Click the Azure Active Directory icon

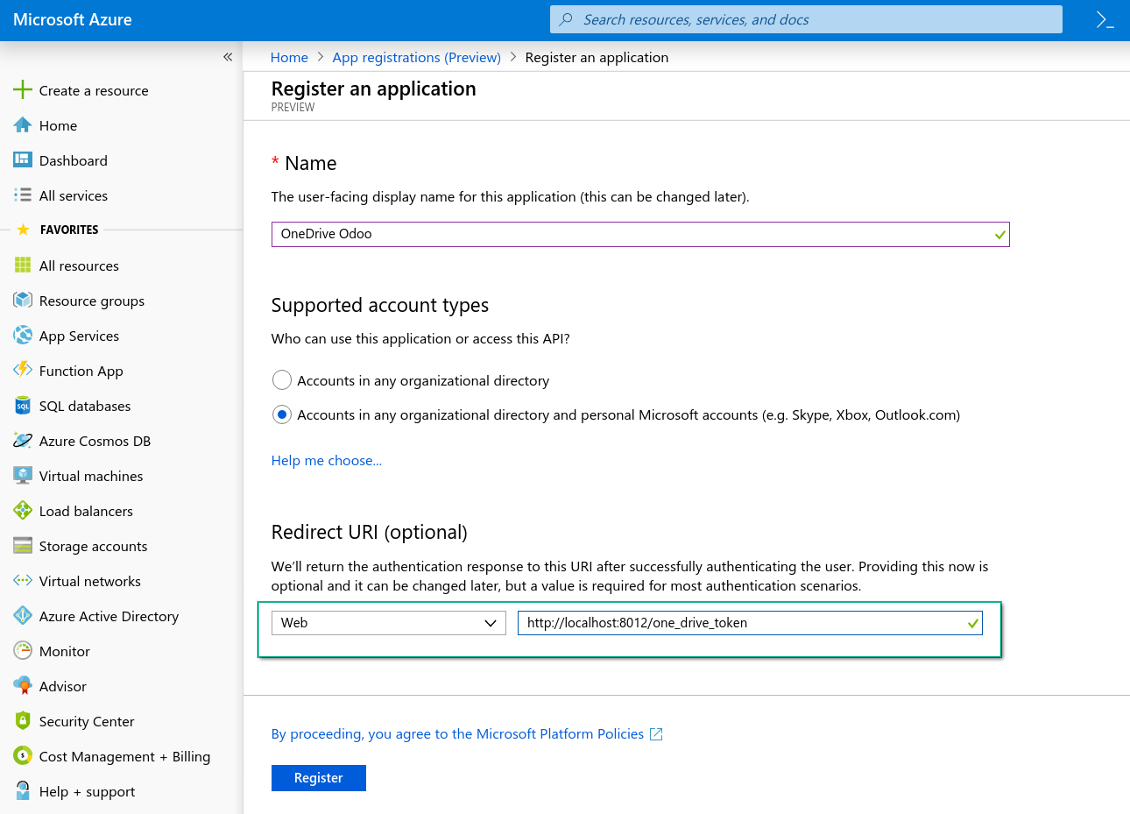click(22, 616)
